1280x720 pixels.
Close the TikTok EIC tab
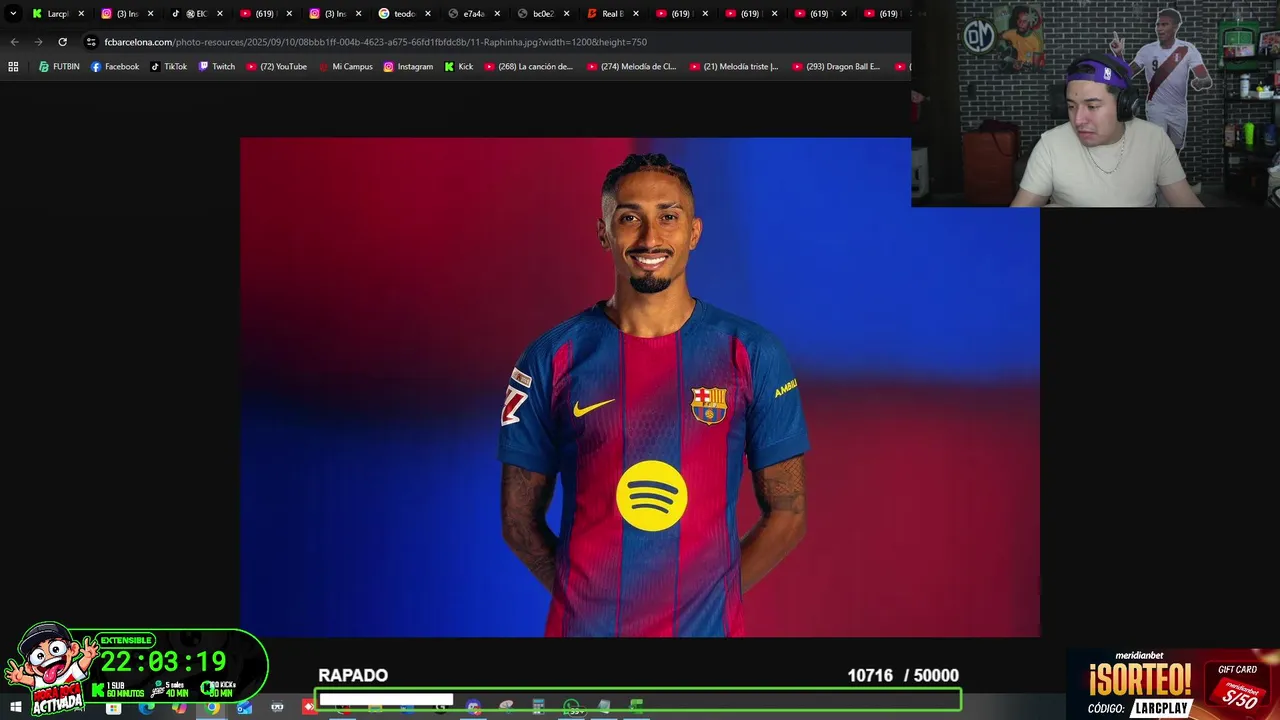click(220, 14)
